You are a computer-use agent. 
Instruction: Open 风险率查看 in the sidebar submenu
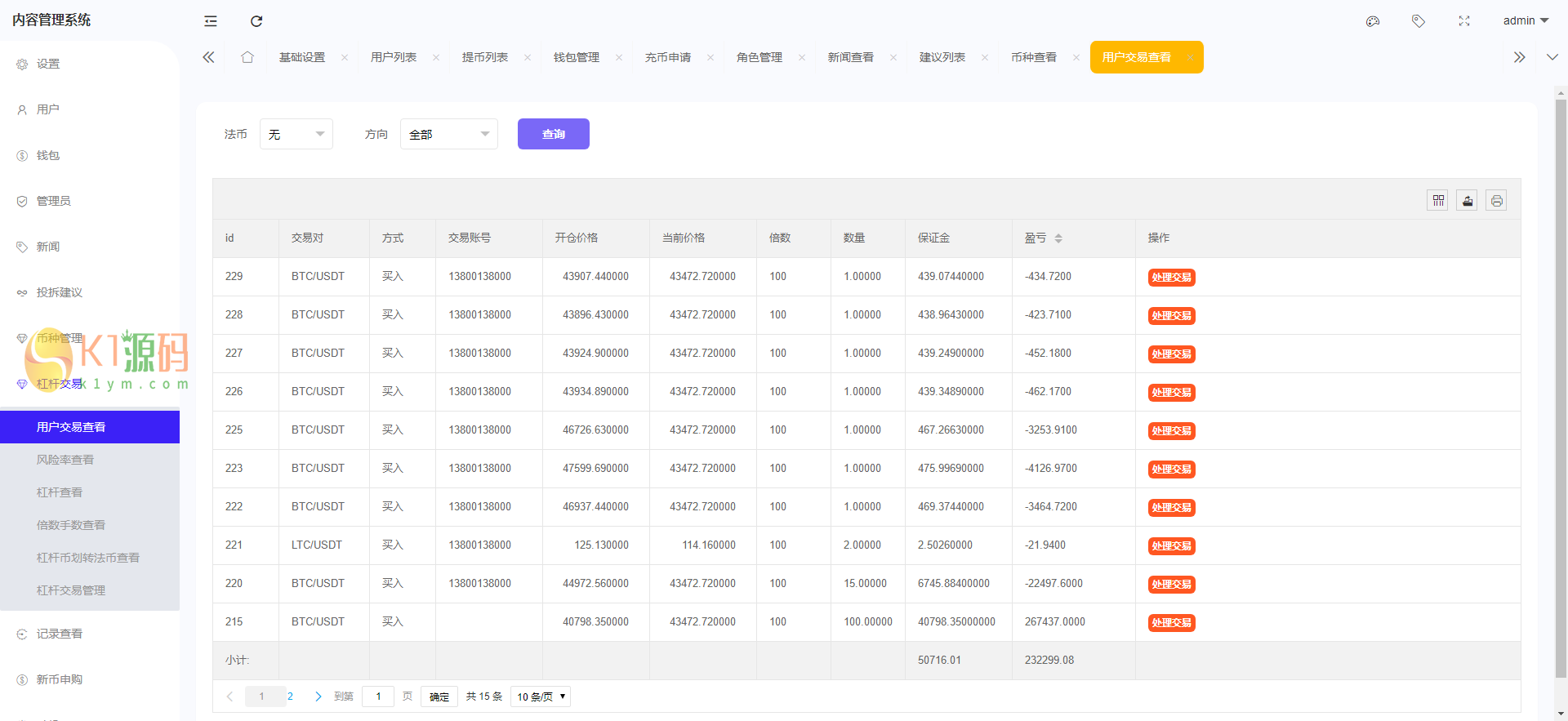[65, 460]
